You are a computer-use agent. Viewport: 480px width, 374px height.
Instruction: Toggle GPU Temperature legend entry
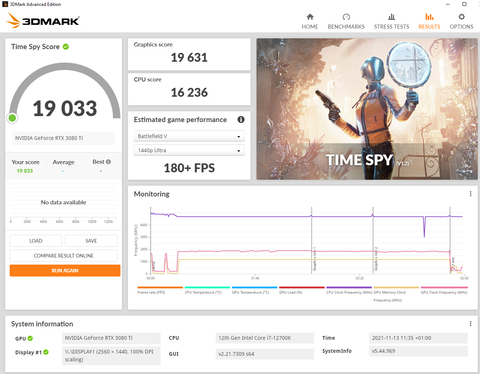[x=255, y=290]
